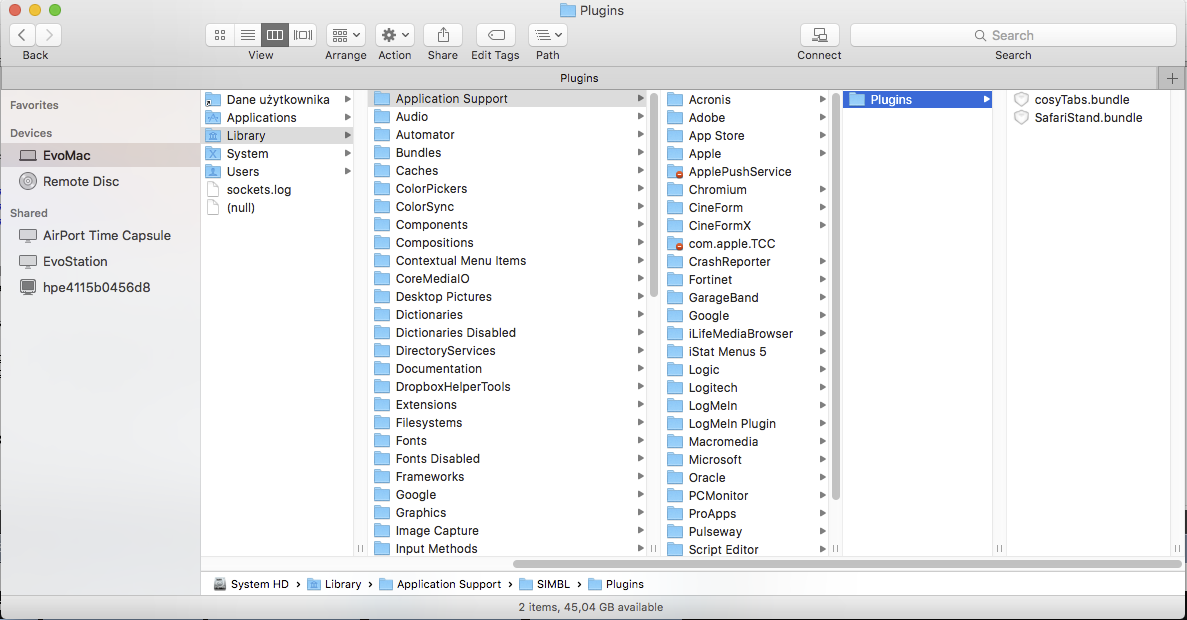This screenshot has height=620, width=1187.
Task: Open the Arrange dropdown
Action: [345, 35]
